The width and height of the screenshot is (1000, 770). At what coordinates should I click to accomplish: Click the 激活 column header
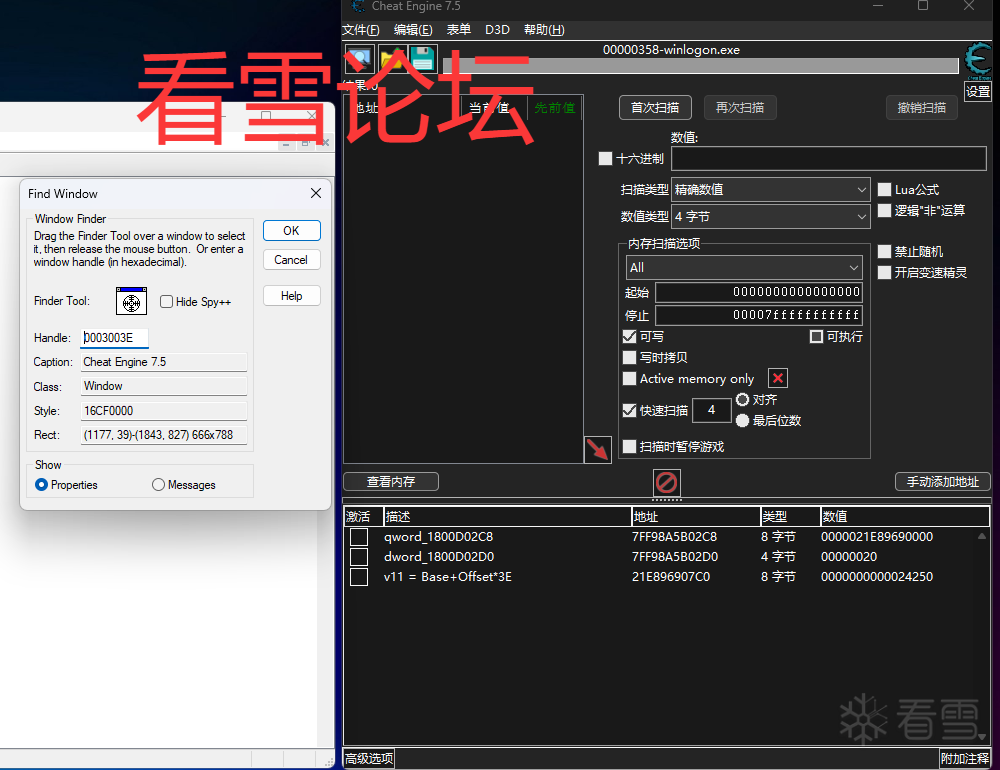point(363,517)
